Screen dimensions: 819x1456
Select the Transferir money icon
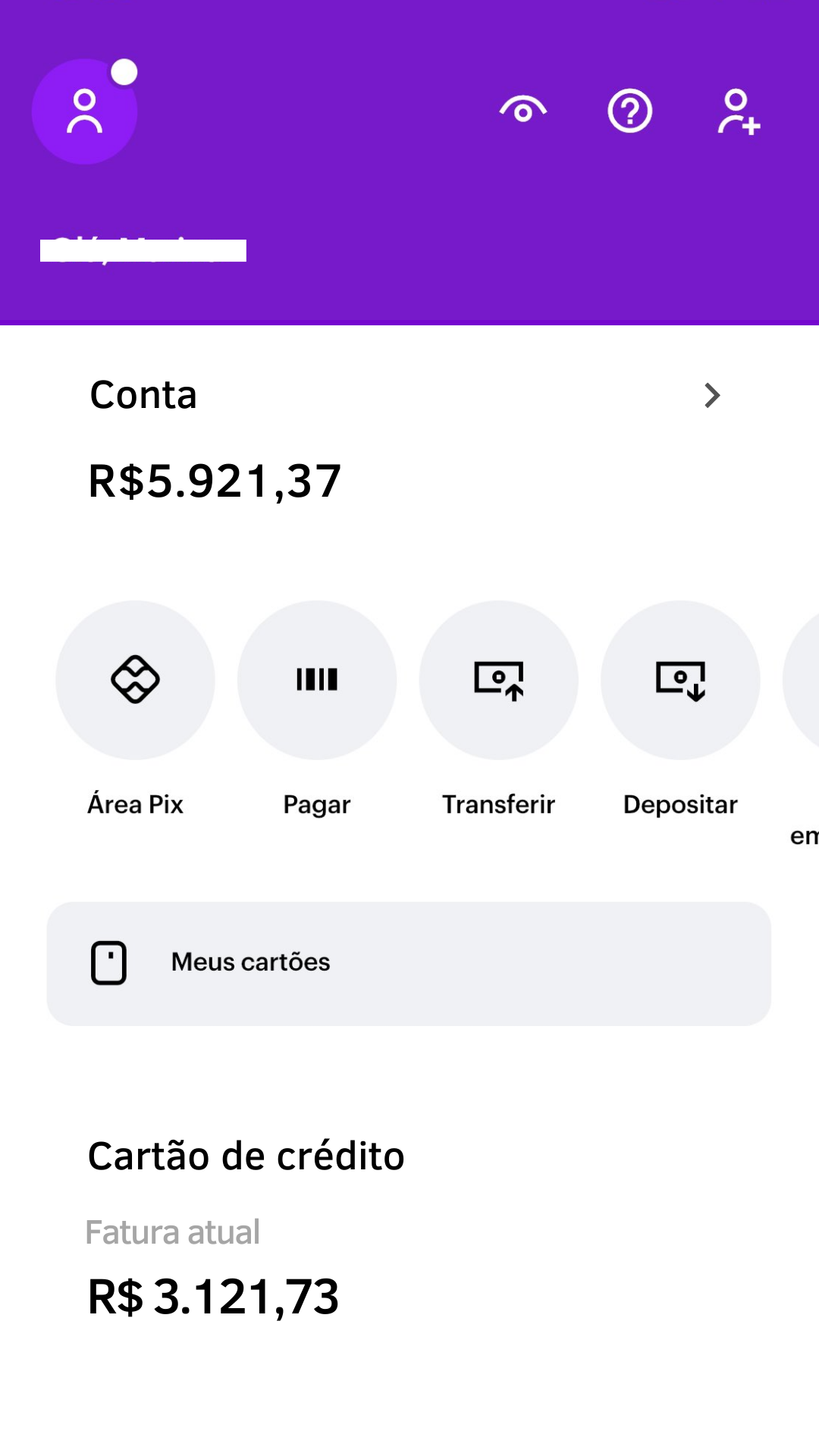pyautogui.click(x=499, y=679)
